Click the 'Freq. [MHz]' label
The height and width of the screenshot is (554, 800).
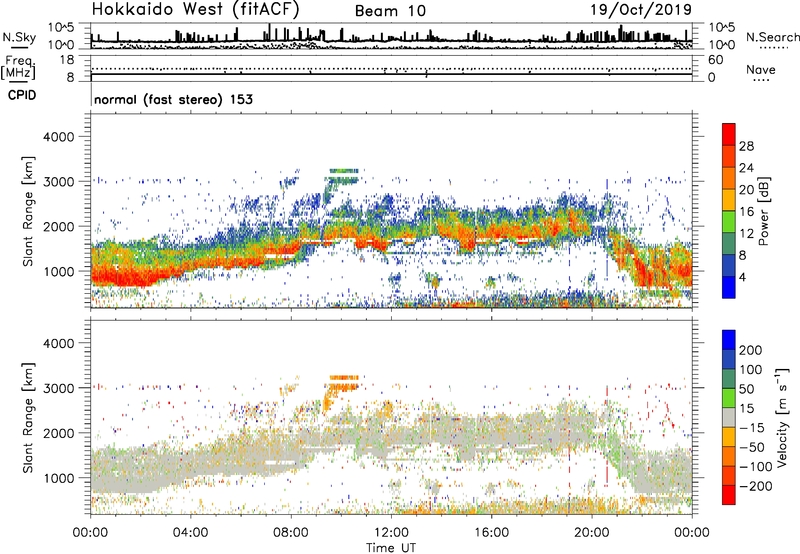point(18,68)
